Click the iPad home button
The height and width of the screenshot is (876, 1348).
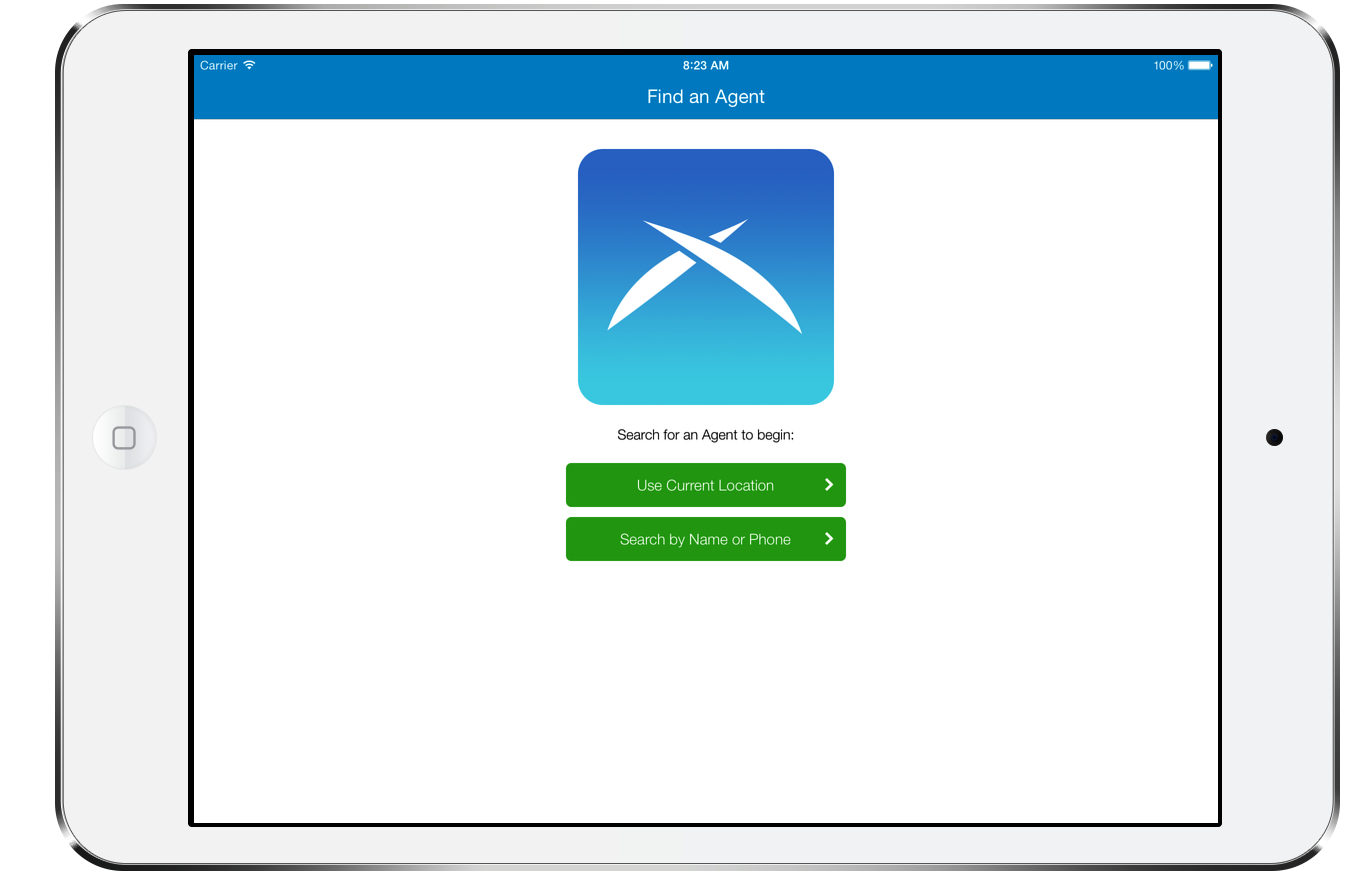(x=124, y=438)
